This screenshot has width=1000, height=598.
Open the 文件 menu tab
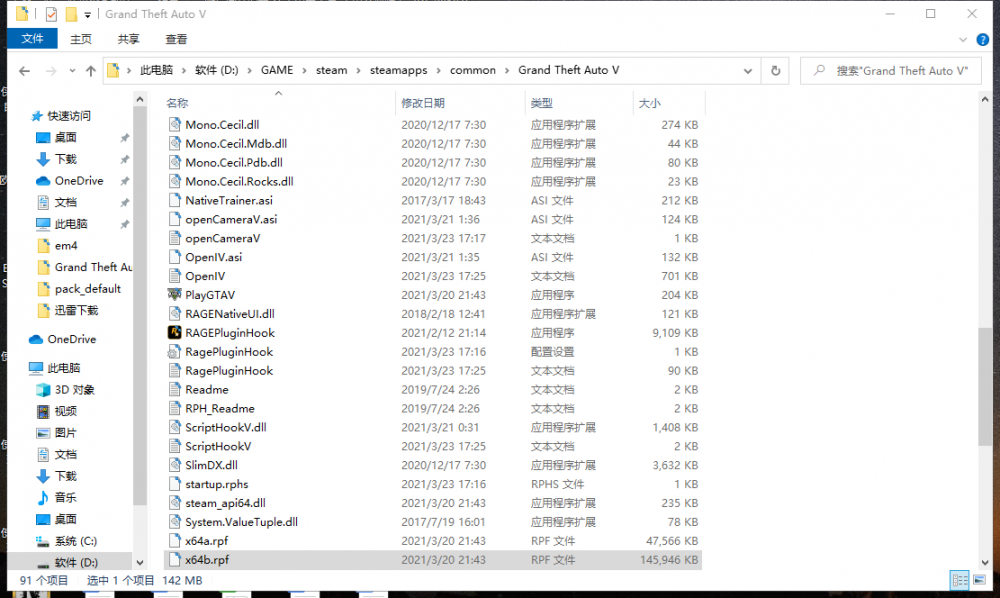pyautogui.click(x=32, y=39)
